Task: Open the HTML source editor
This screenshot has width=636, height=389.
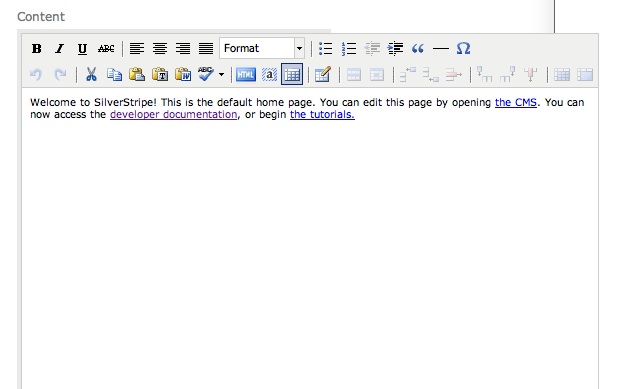Action: click(x=246, y=74)
